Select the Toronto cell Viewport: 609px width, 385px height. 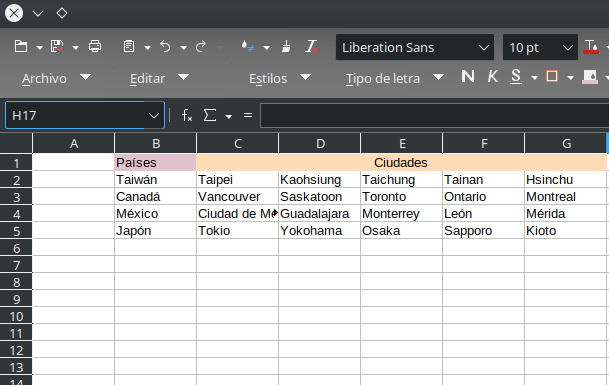coord(402,197)
